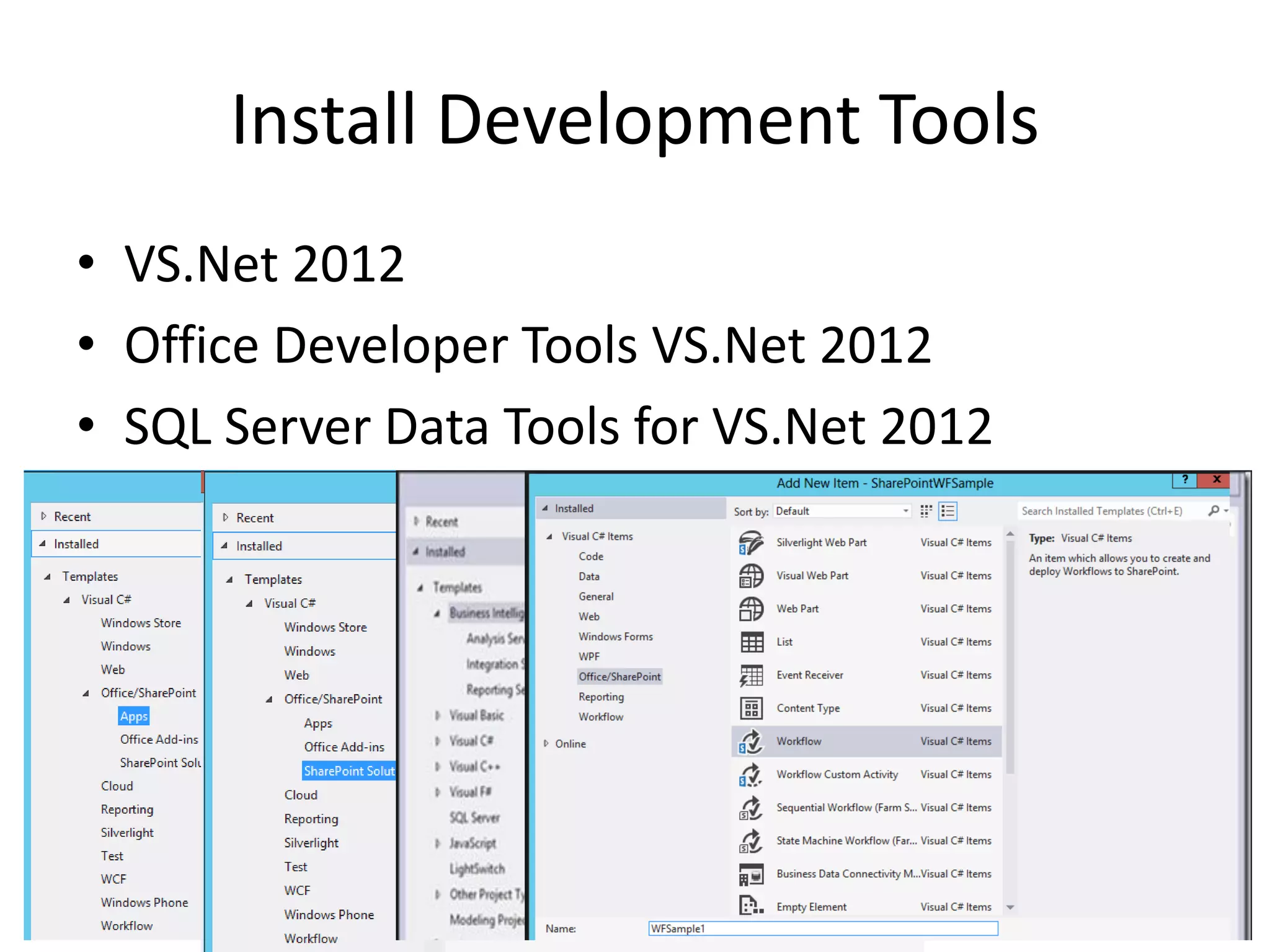
Task: Select Windows Phone in the second panel
Action: [329, 915]
